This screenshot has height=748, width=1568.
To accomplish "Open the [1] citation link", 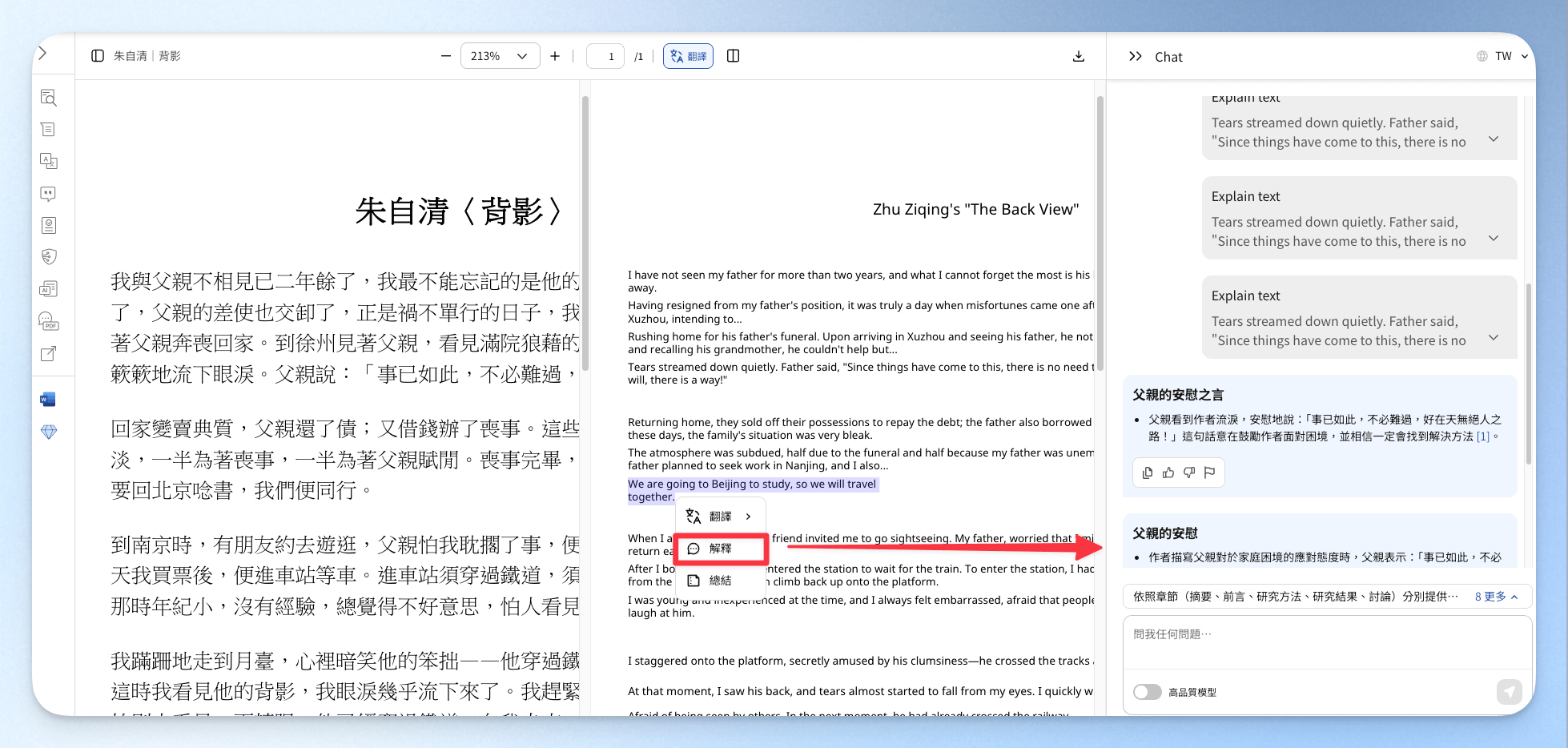I will (x=1483, y=436).
